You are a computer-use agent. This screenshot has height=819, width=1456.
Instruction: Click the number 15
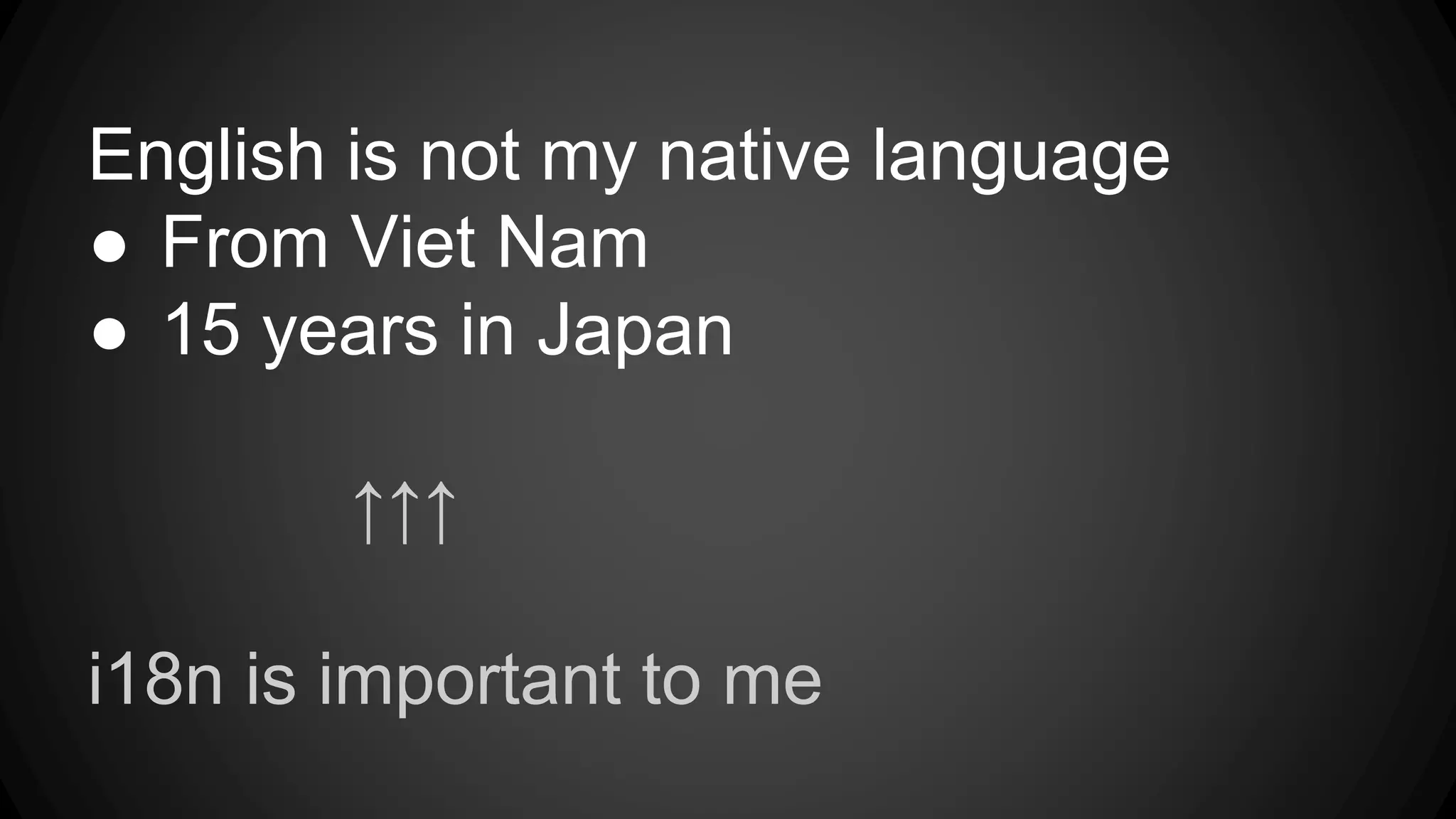[x=202, y=329]
